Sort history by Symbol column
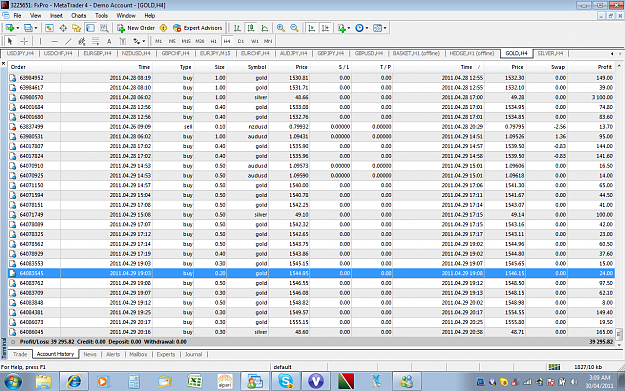The width and height of the screenshot is (625, 391). point(248,67)
